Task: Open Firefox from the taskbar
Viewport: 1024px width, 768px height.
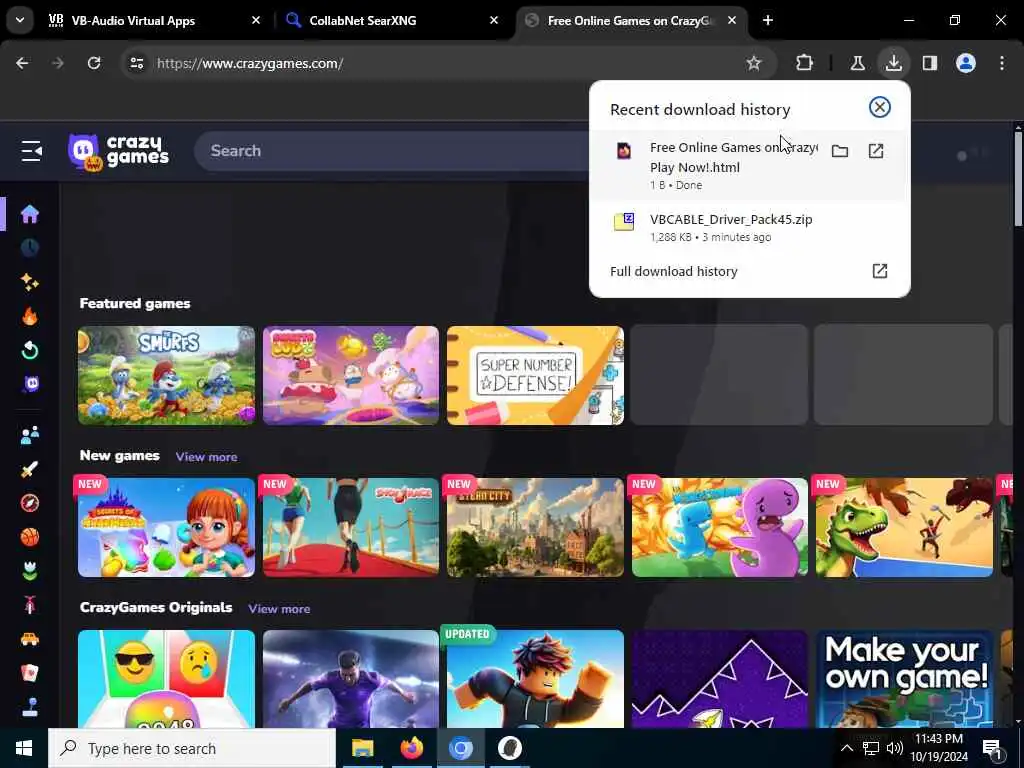Action: pyautogui.click(x=411, y=748)
